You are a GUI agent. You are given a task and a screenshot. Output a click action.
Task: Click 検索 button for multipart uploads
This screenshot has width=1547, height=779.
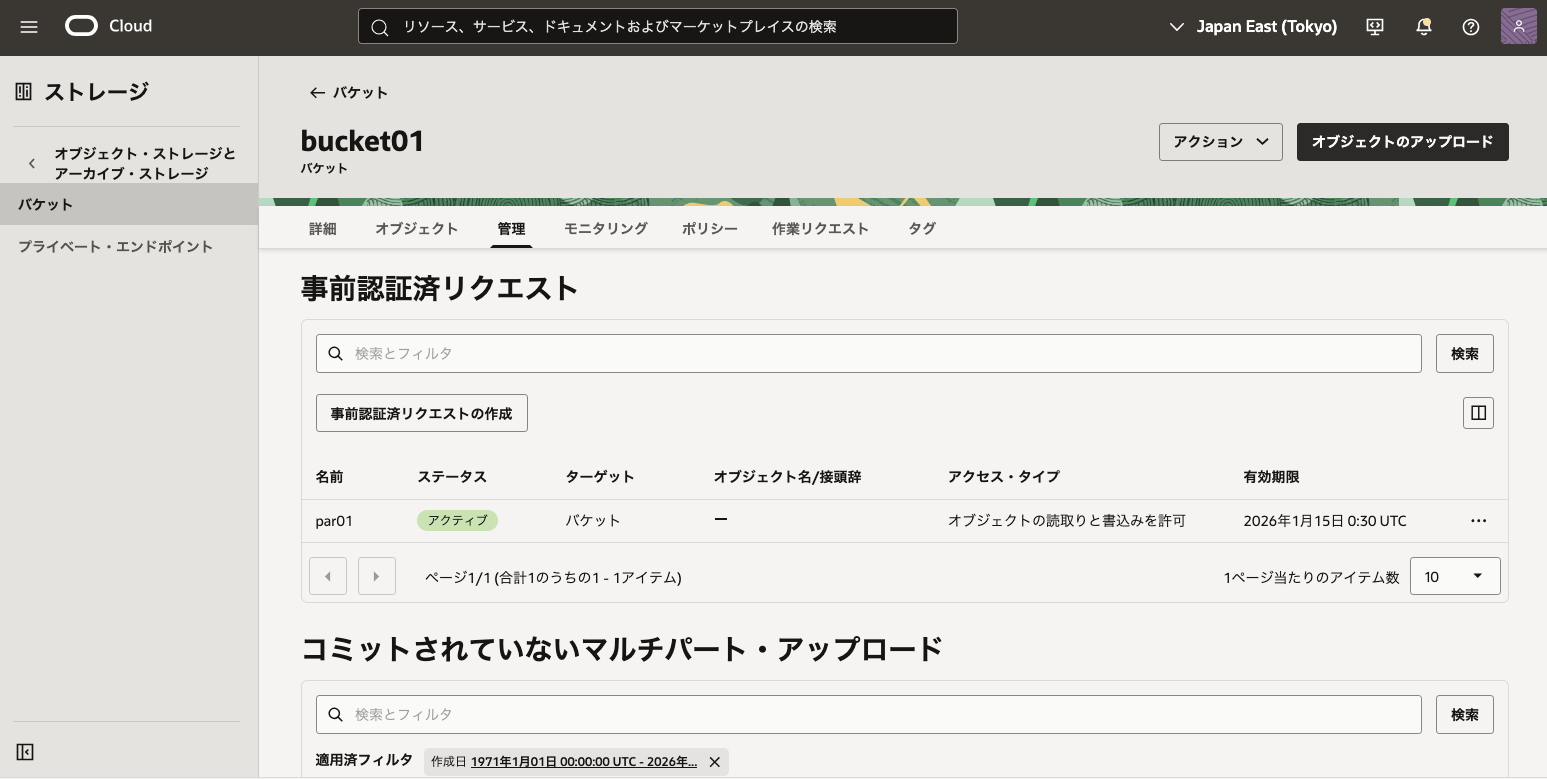(x=1464, y=714)
